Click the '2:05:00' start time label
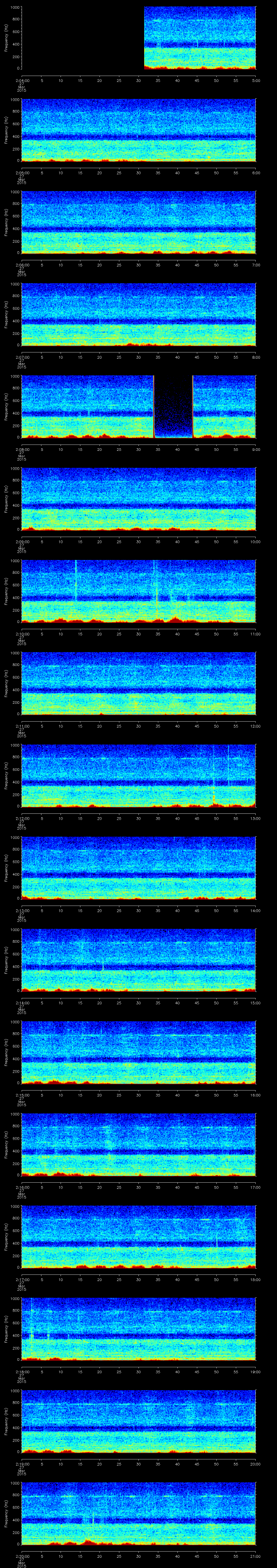 pos(22,173)
